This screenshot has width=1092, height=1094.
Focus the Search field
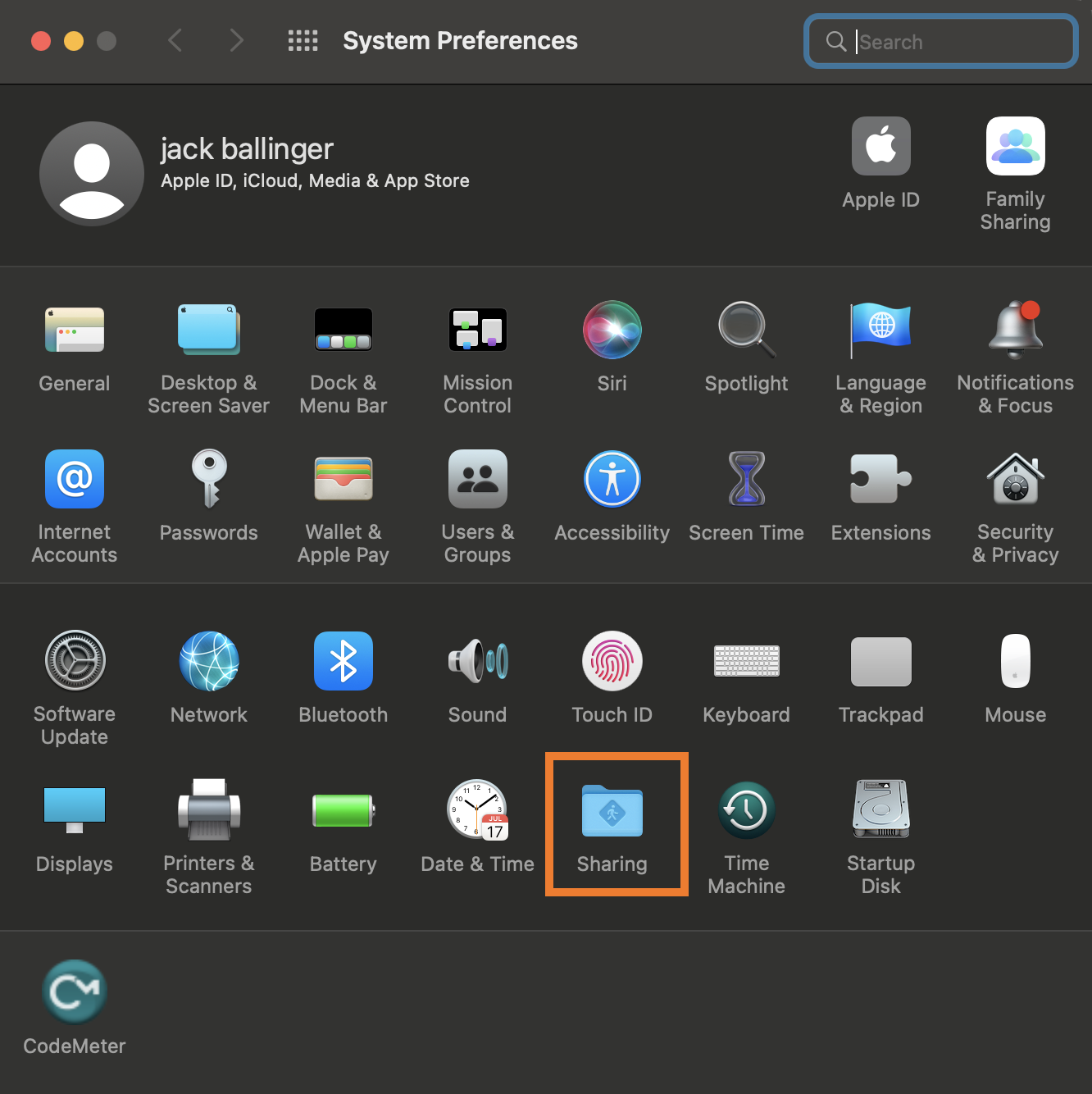pyautogui.click(x=941, y=41)
